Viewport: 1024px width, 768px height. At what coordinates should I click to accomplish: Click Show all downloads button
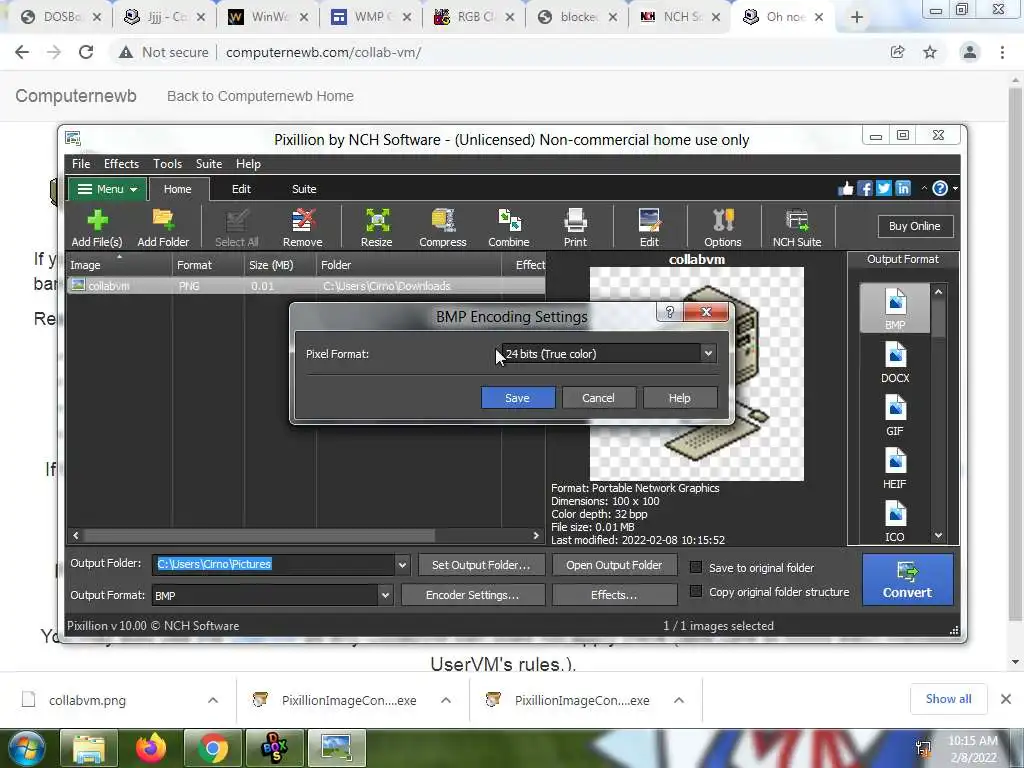point(948,699)
